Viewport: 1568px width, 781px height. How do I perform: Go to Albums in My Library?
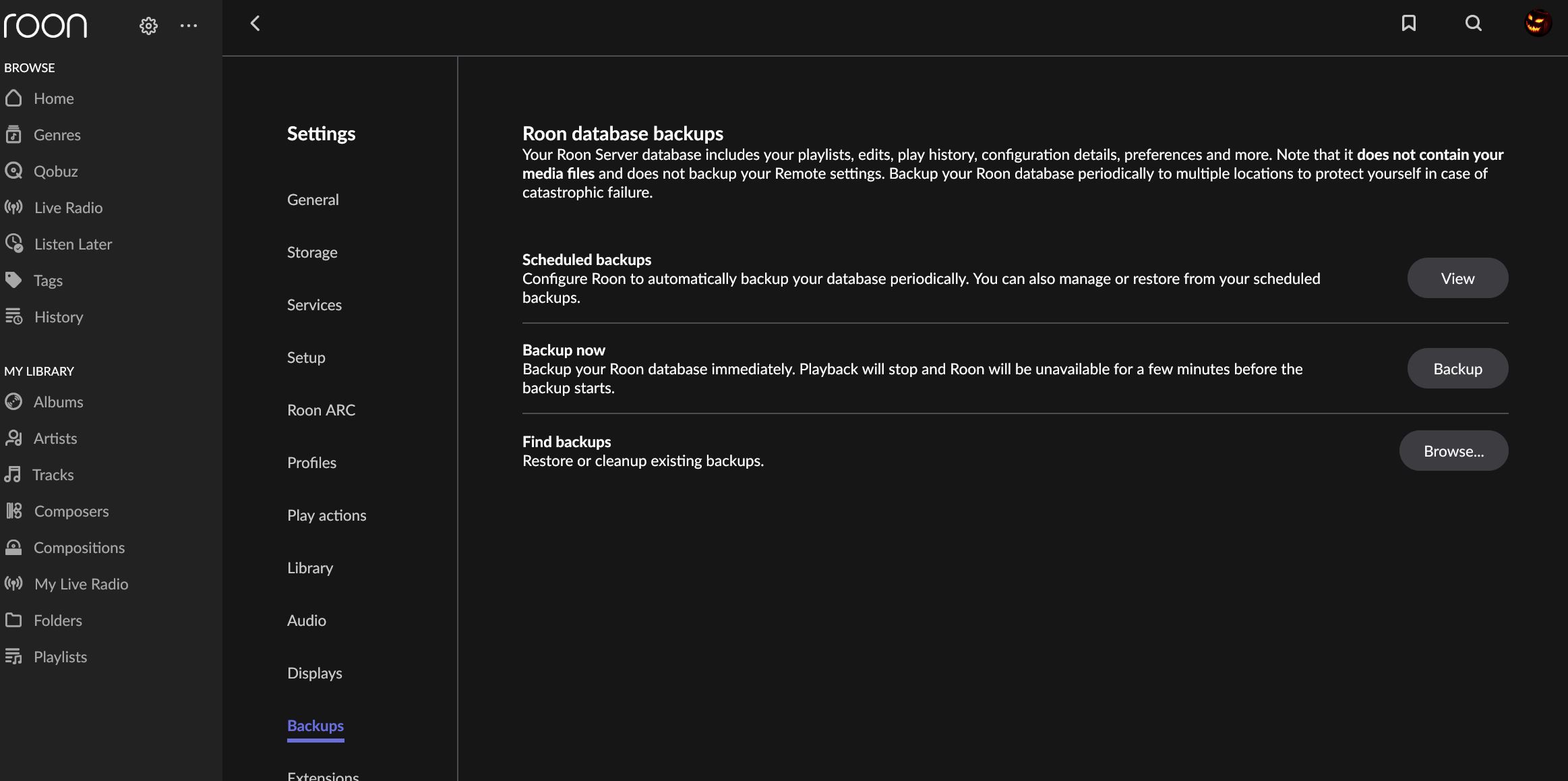click(58, 401)
